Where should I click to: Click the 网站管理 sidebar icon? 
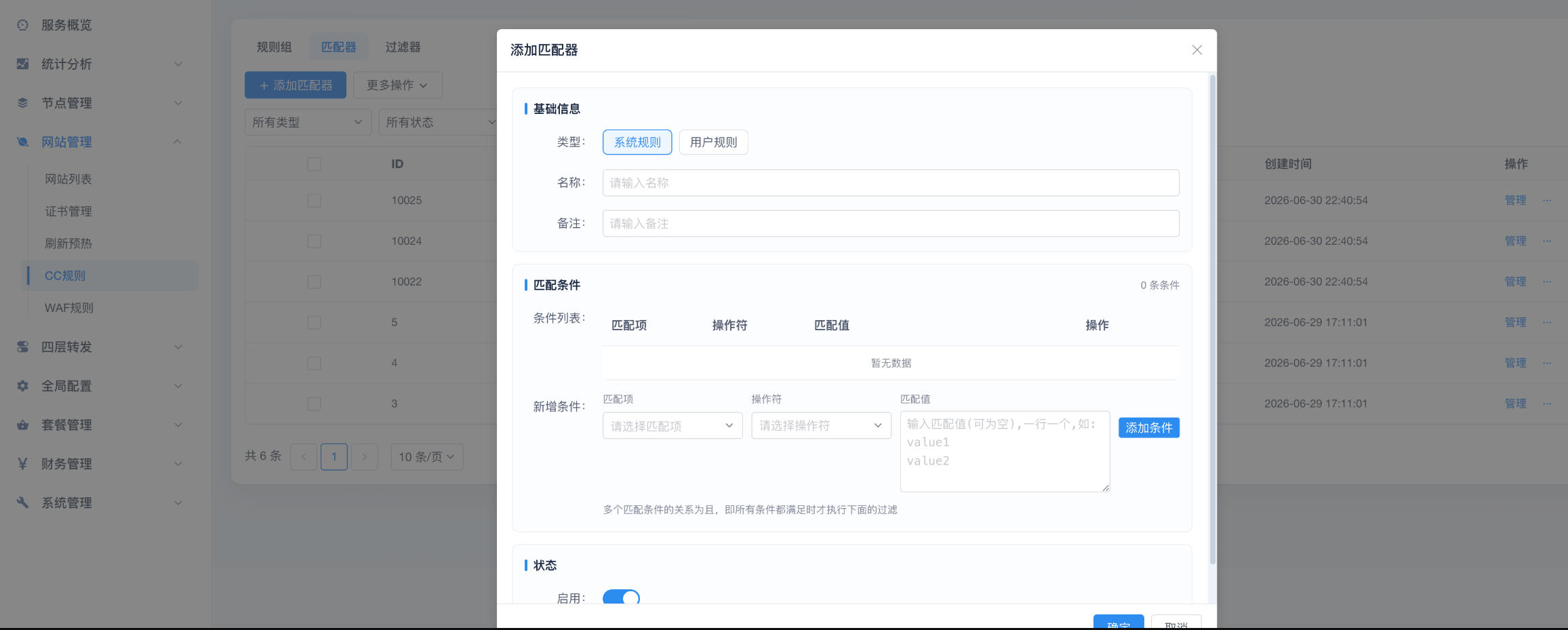[x=22, y=142]
